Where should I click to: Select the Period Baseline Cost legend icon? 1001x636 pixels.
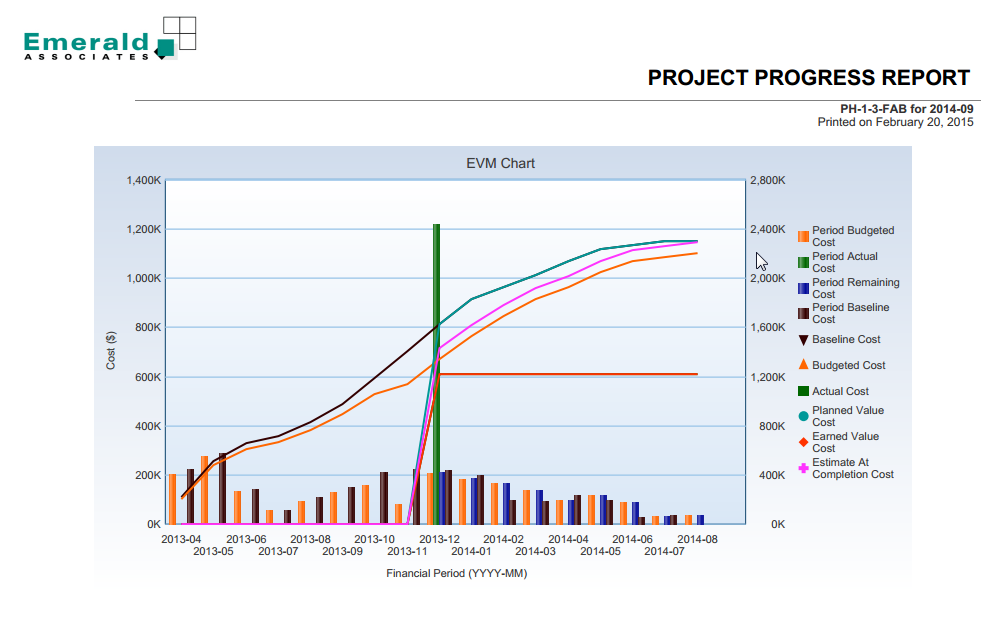click(803, 314)
